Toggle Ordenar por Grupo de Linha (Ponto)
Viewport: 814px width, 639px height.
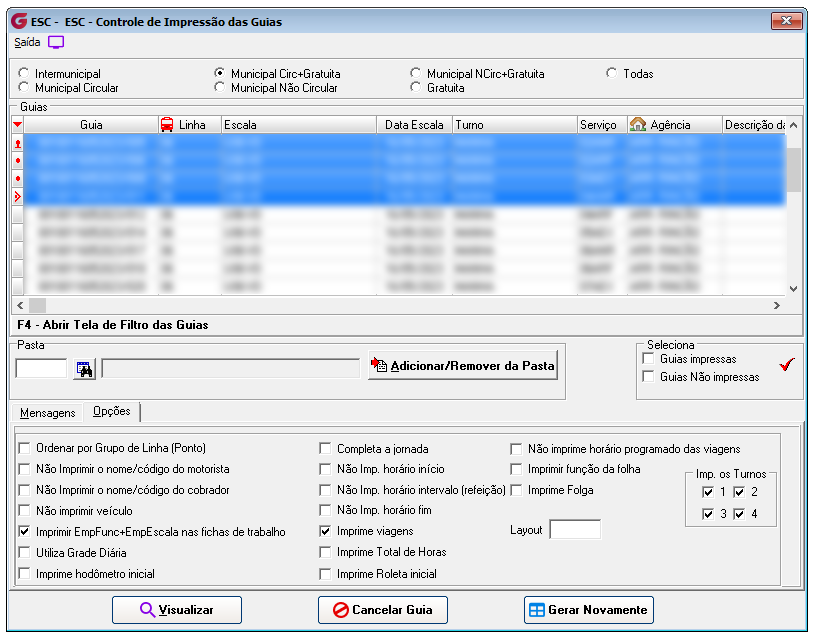click(x=24, y=448)
